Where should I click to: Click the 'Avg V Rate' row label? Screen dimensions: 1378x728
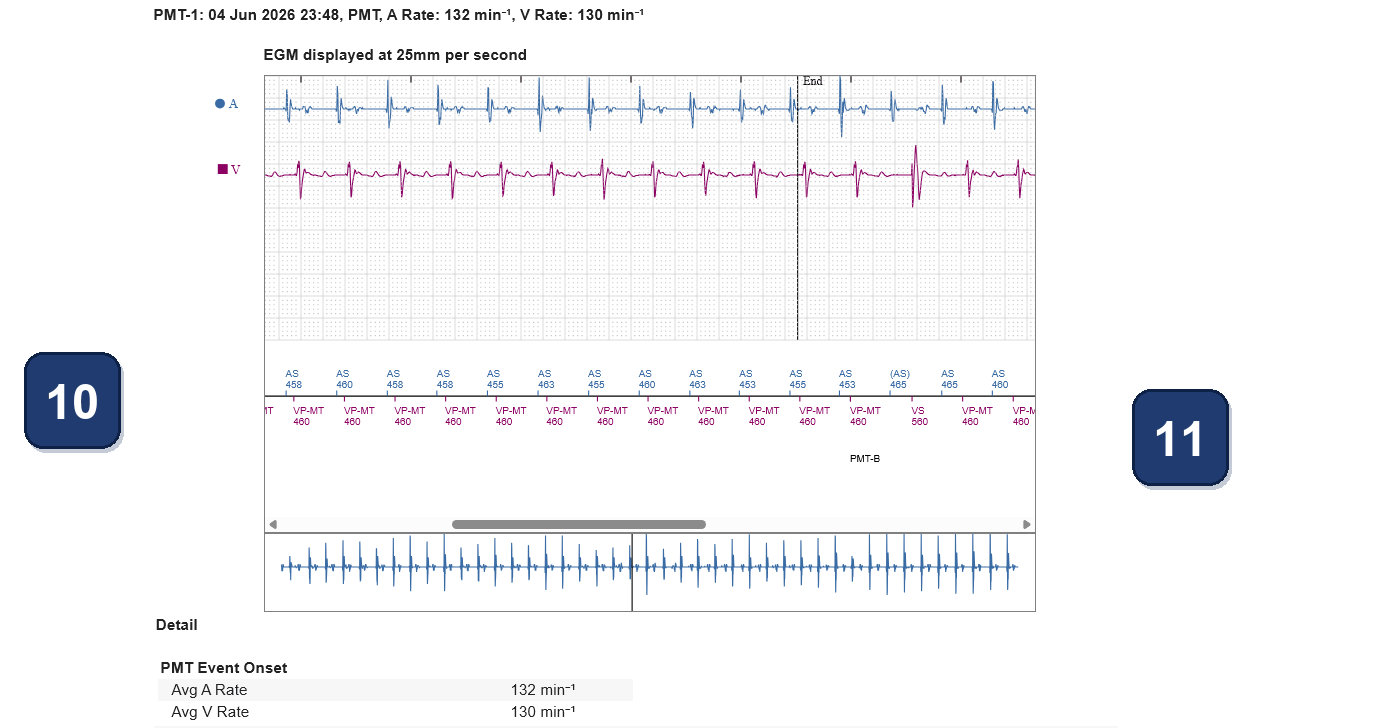pyautogui.click(x=210, y=712)
